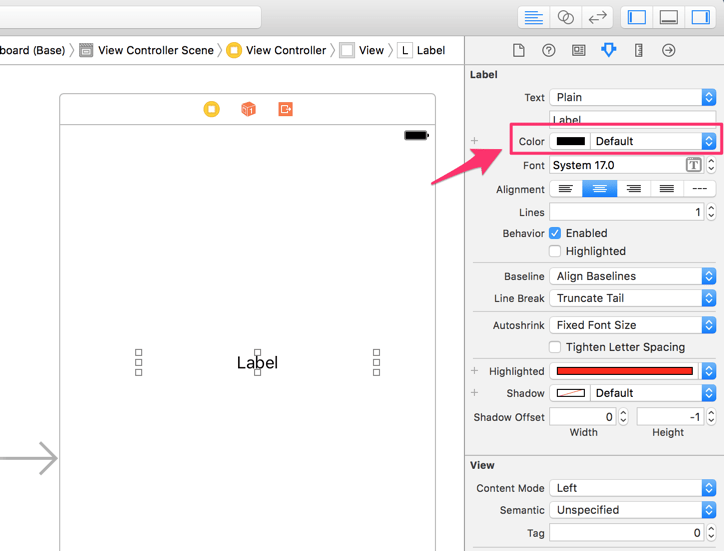This screenshot has height=551, width=724.
Task: Click the Lines number field
Action: [627, 212]
